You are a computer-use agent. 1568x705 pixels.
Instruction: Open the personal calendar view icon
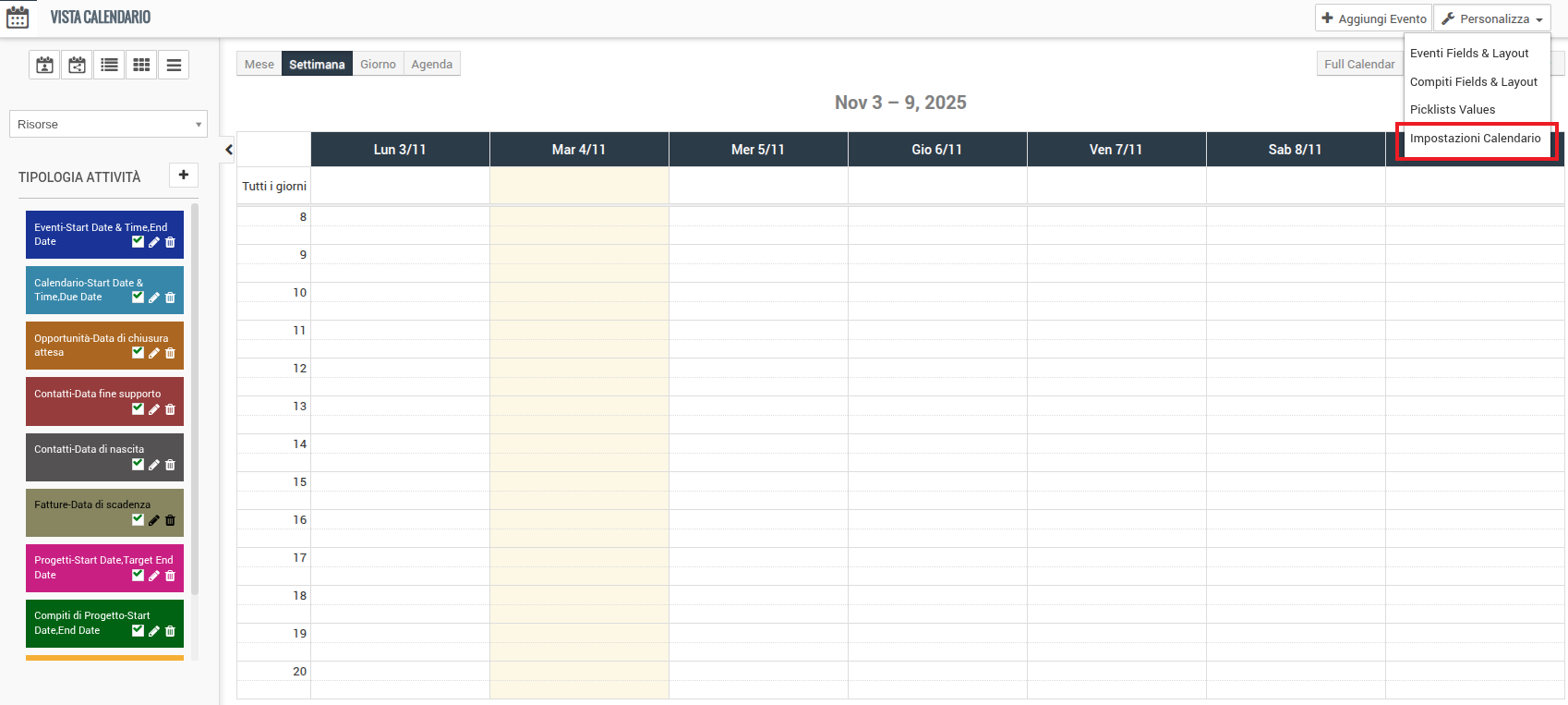click(x=44, y=65)
